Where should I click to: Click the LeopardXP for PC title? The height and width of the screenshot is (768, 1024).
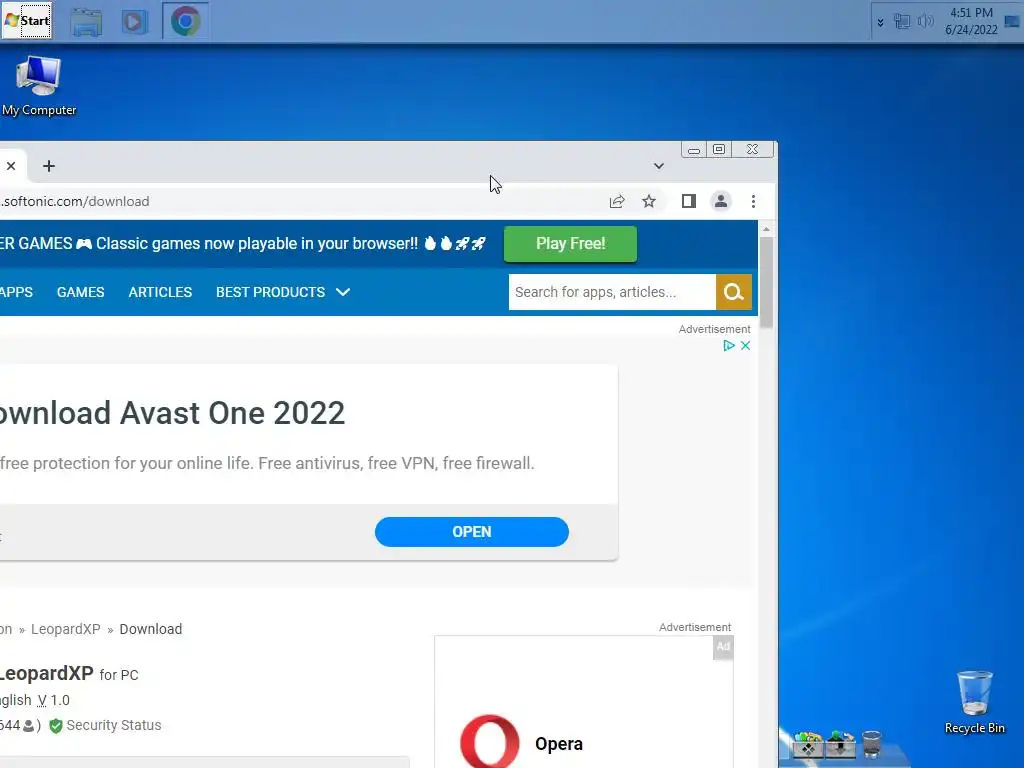pyautogui.click(x=69, y=673)
